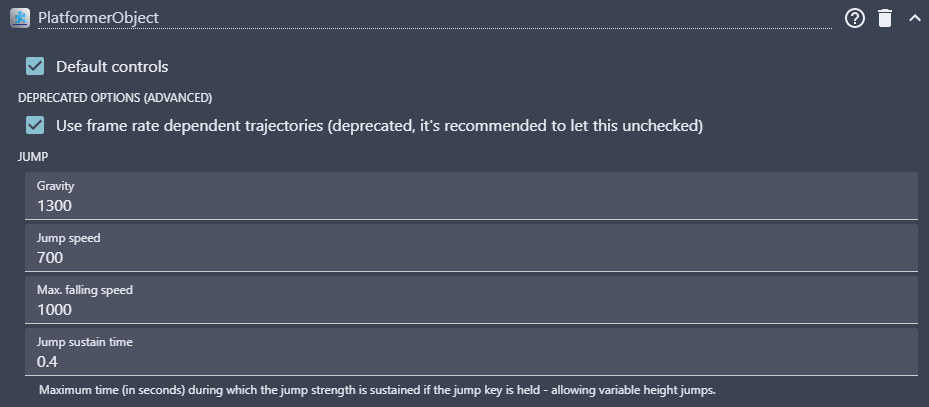Delete the PlatformerObject behavior with trash icon
This screenshot has width=929, height=407.
(885, 18)
